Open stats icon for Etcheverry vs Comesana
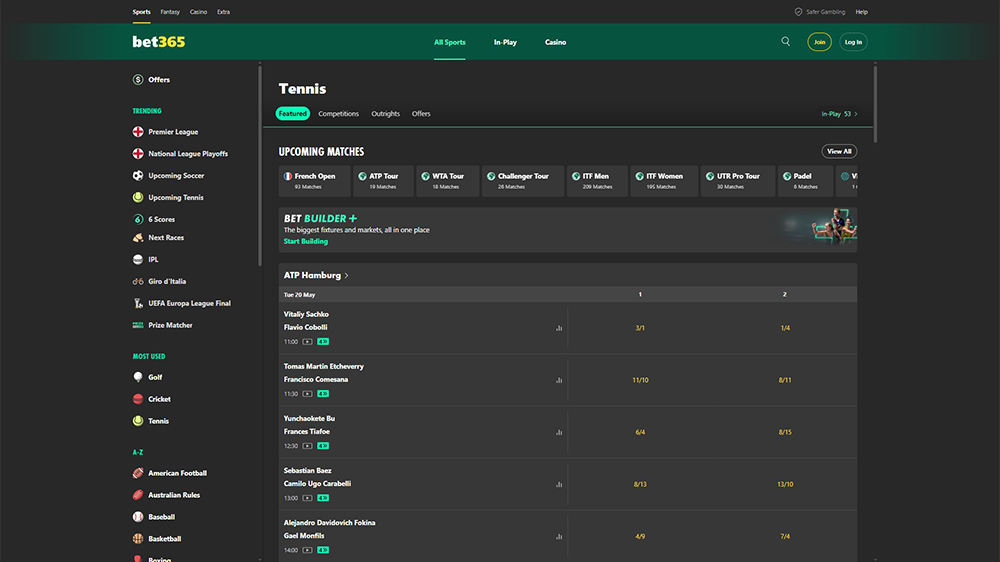This screenshot has width=1000, height=562. (x=559, y=380)
